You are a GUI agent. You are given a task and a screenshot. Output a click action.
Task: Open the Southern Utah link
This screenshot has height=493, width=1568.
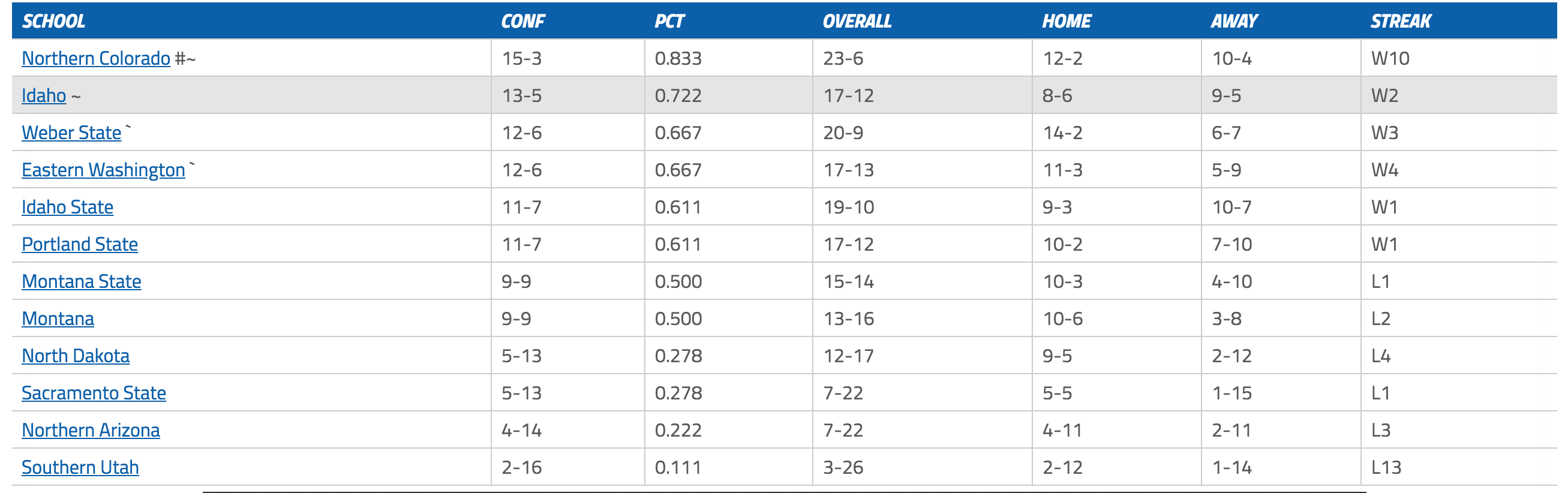coord(80,467)
